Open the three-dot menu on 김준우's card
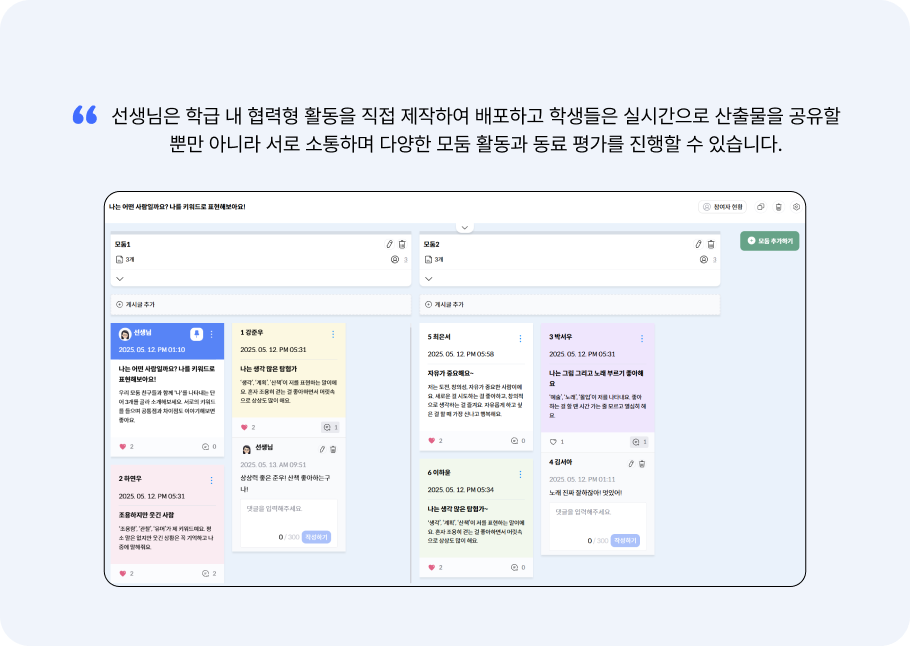 coord(333,333)
